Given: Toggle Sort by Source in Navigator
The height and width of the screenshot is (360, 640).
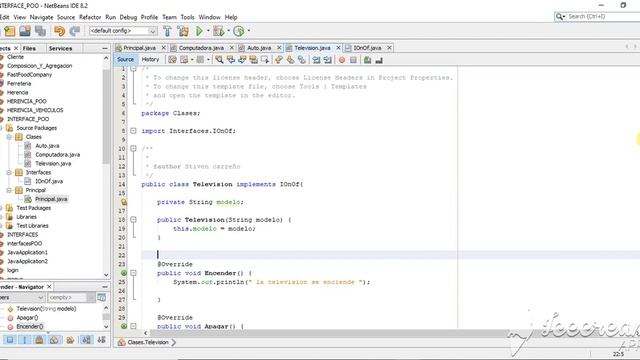Looking at the screenshot, I should pyautogui.click(x=102, y=340).
